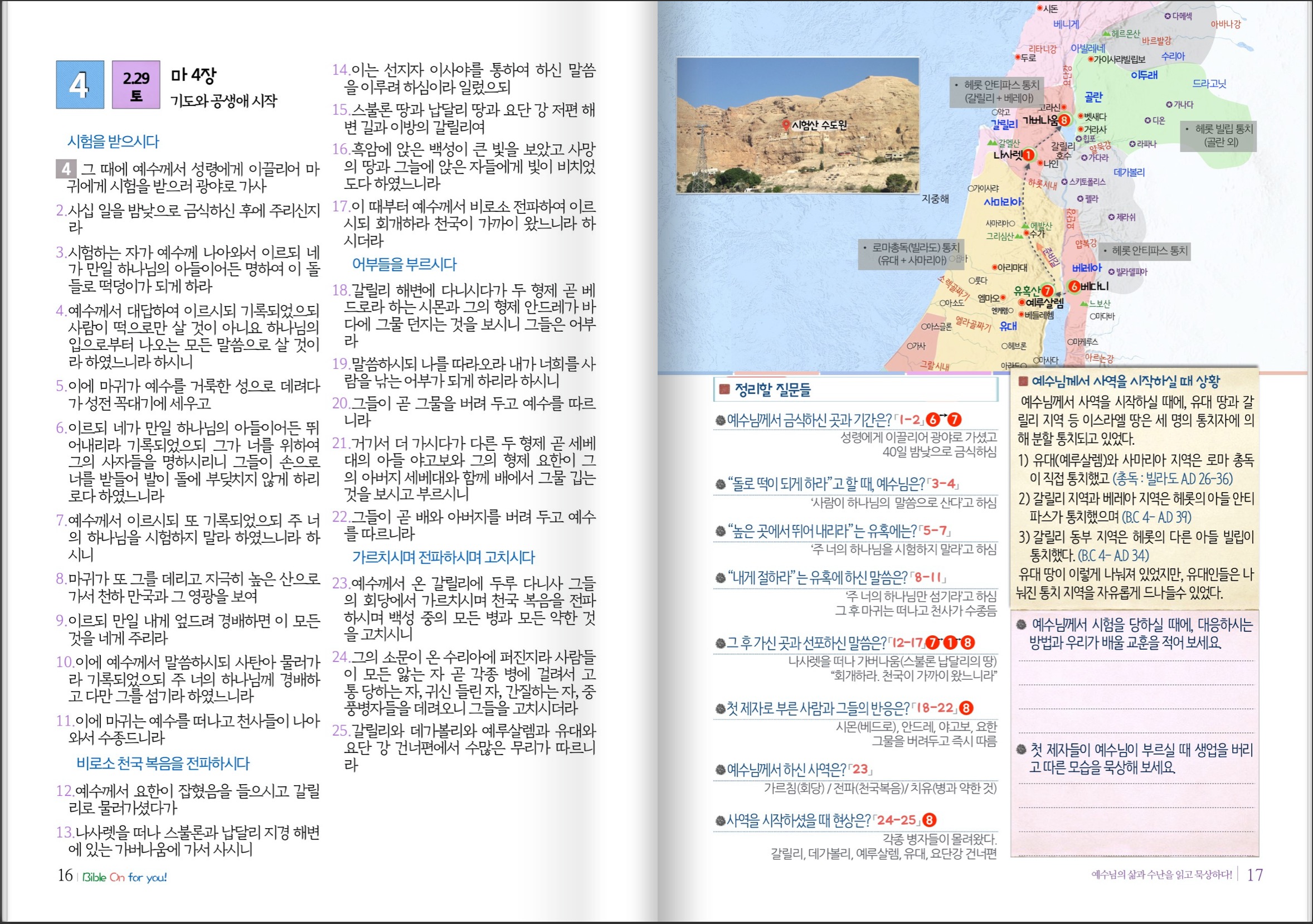Image resolution: width=1313 pixels, height=924 pixels.
Task: Click the 로마총독(빌라도) 통치 map label box
Action: [911, 254]
